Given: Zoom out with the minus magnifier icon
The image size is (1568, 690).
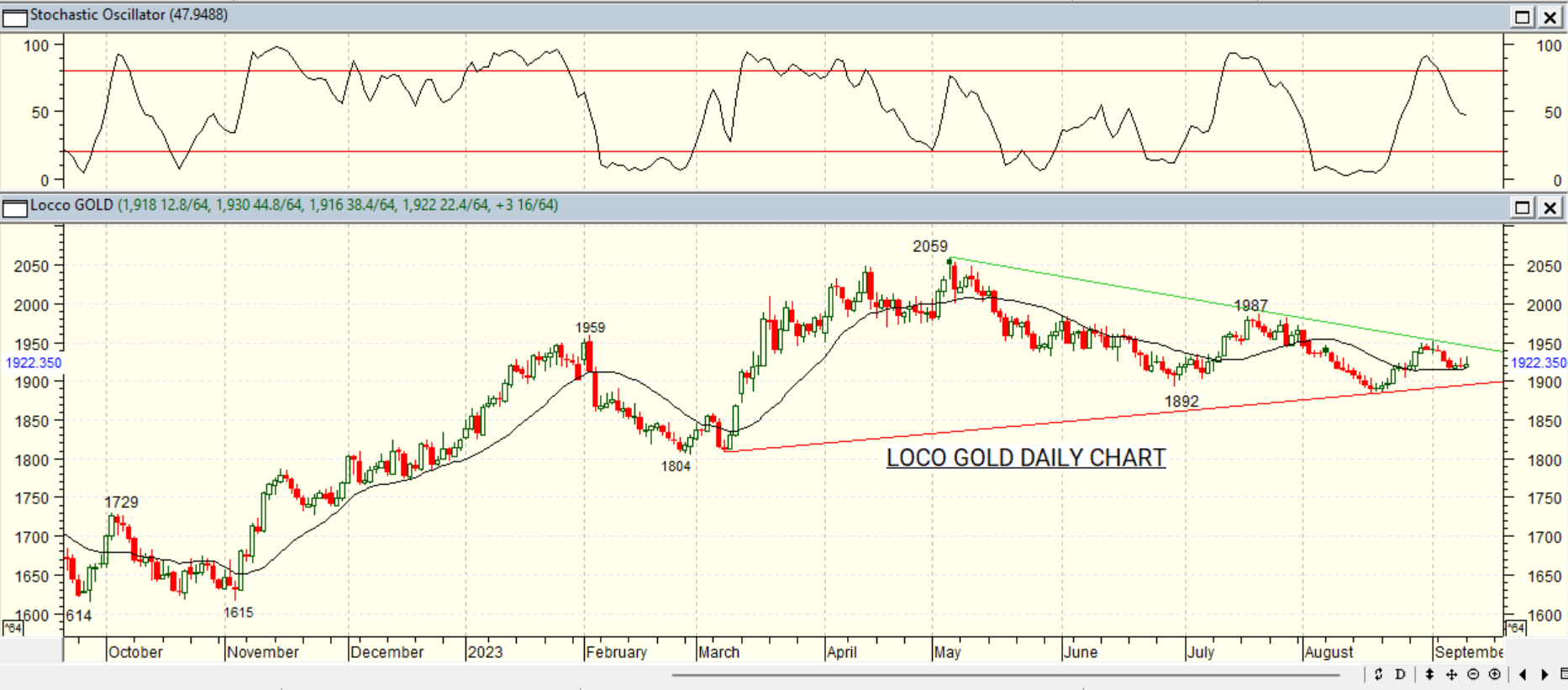Looking at the screenshot, I should click(1473, 674).
